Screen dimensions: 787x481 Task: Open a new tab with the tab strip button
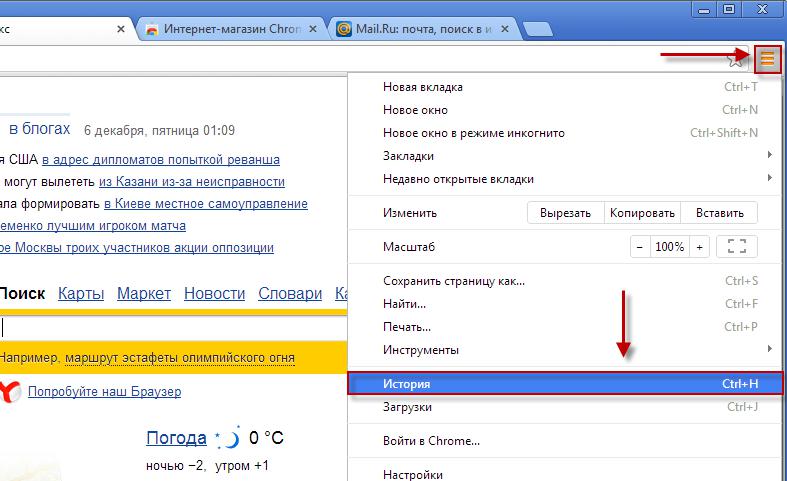[x=538, y=29]
